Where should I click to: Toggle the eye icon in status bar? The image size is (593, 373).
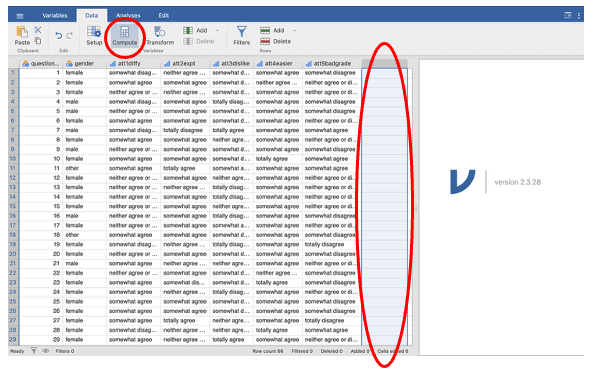(x=46, y=351)
